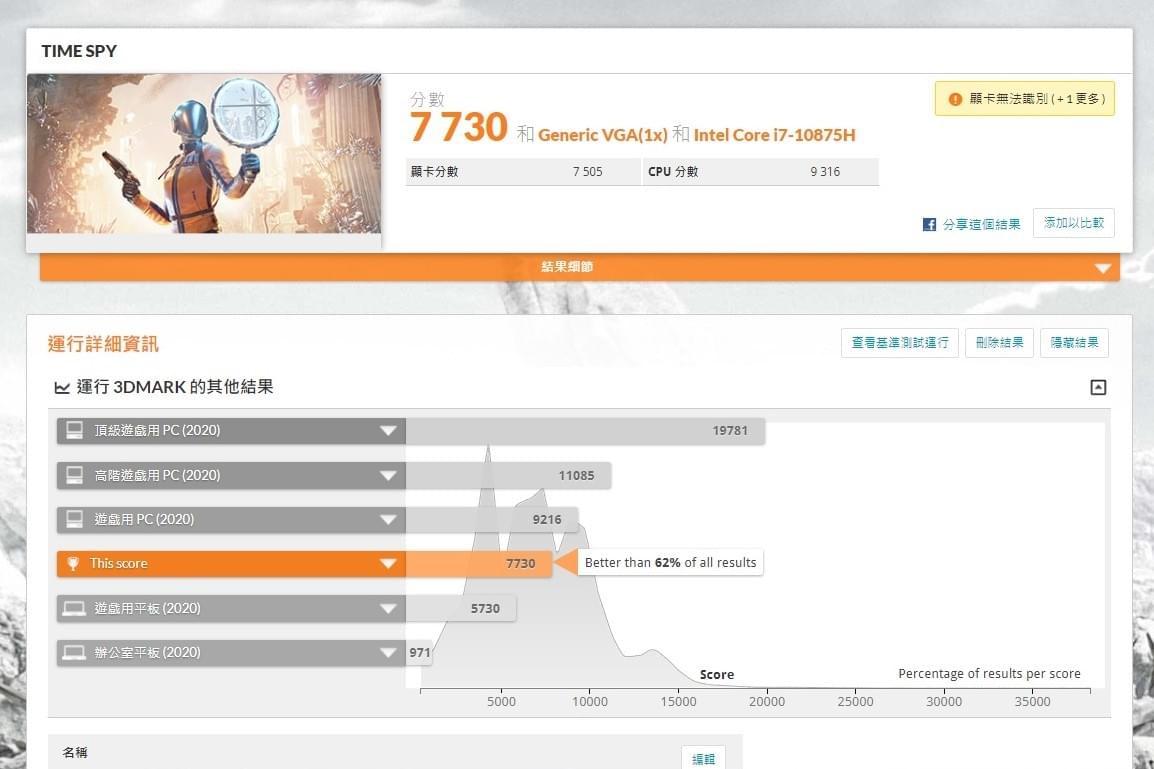This screenshot has height=769, width=1154.
Task: Click the 隱藏結果 button
Action: tap(1075, 343)
